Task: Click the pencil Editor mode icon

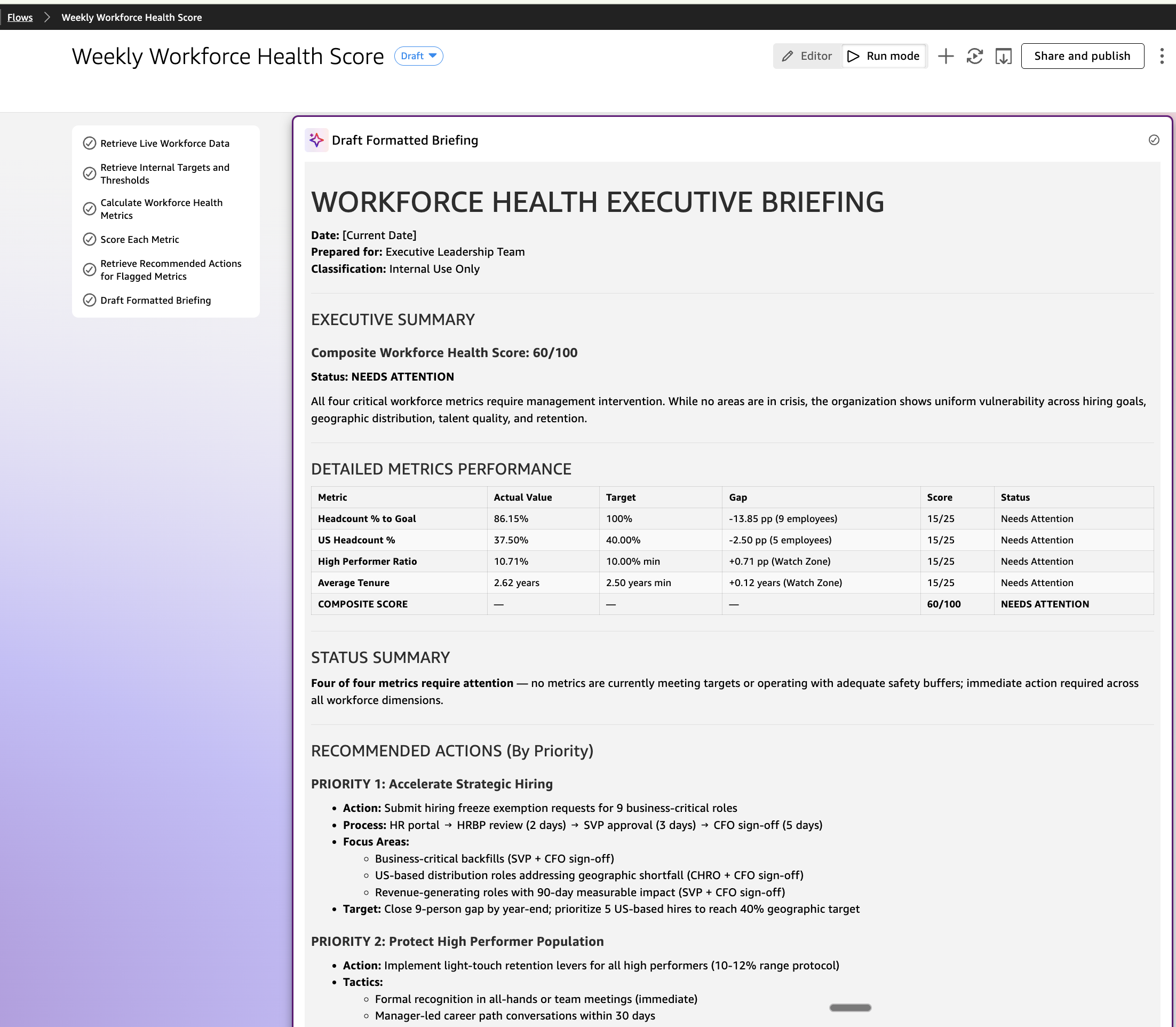Action: (788, 56)
